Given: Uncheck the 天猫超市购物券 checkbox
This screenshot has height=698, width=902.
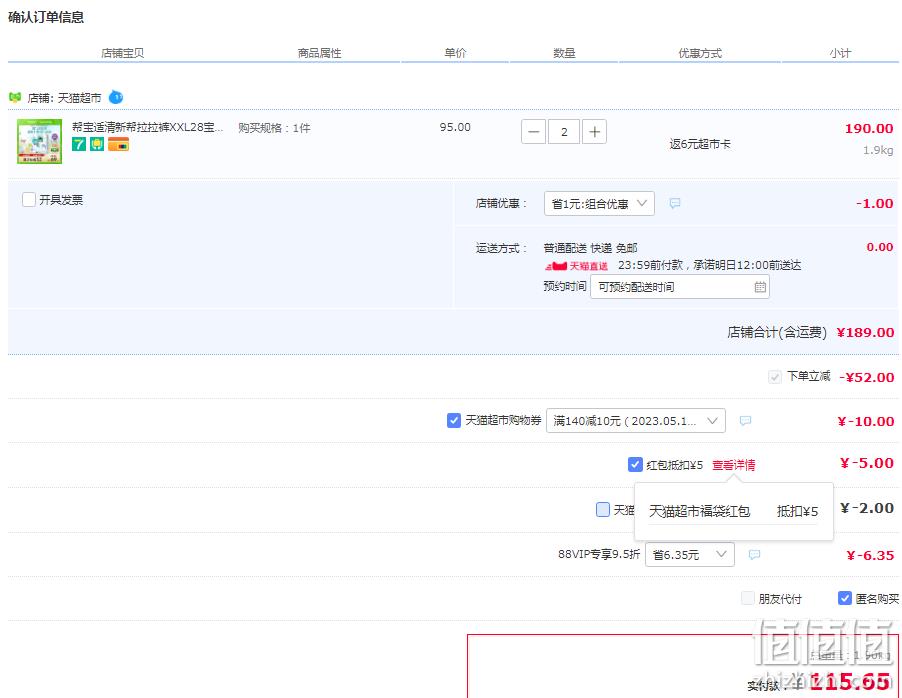Looking at the screenshot, I should click(453, 421).
